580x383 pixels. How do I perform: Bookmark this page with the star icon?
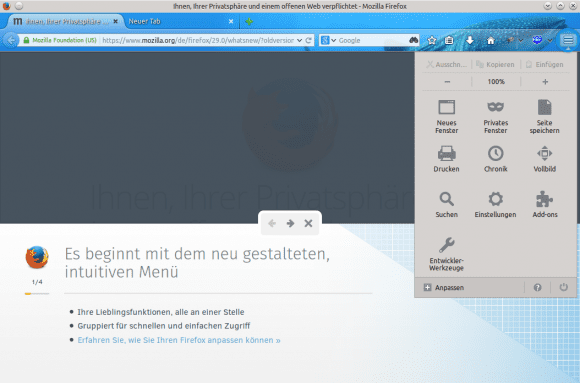coord(432,40)
